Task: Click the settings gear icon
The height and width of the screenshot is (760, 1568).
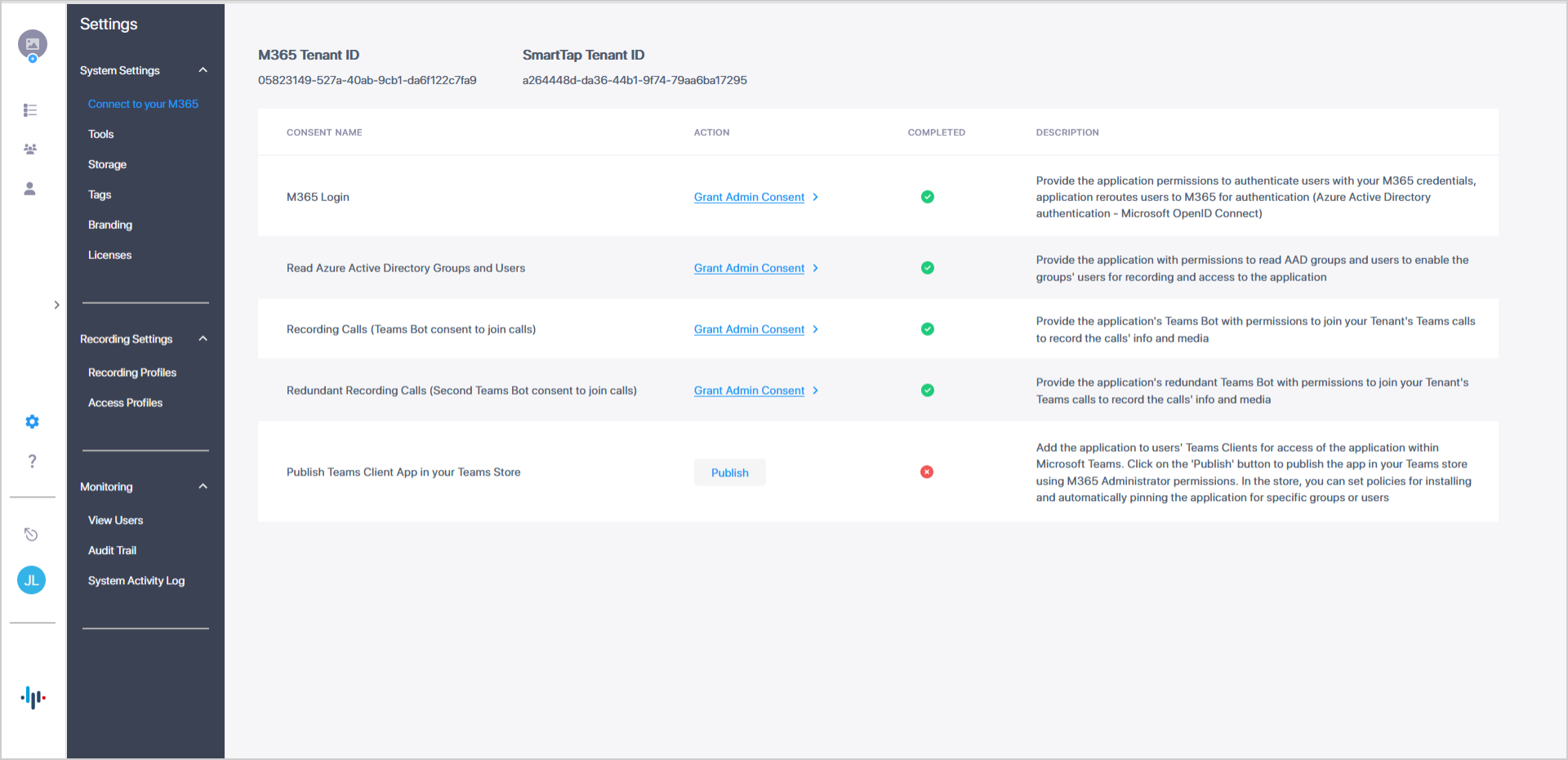Action: pyautogui.click(x=32, y=422)
